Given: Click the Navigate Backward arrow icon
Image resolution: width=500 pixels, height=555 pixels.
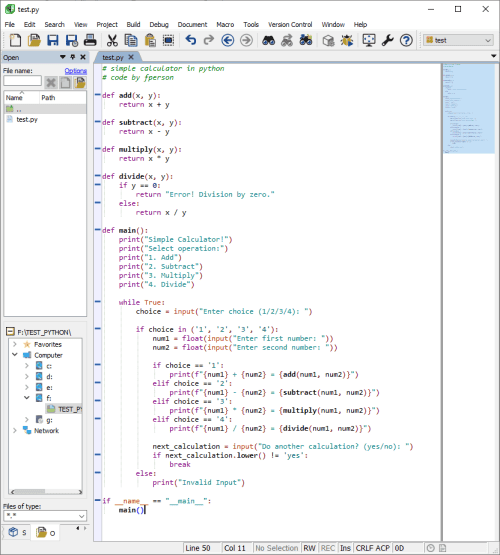Looking at the screenshot, I should [228, 40].
